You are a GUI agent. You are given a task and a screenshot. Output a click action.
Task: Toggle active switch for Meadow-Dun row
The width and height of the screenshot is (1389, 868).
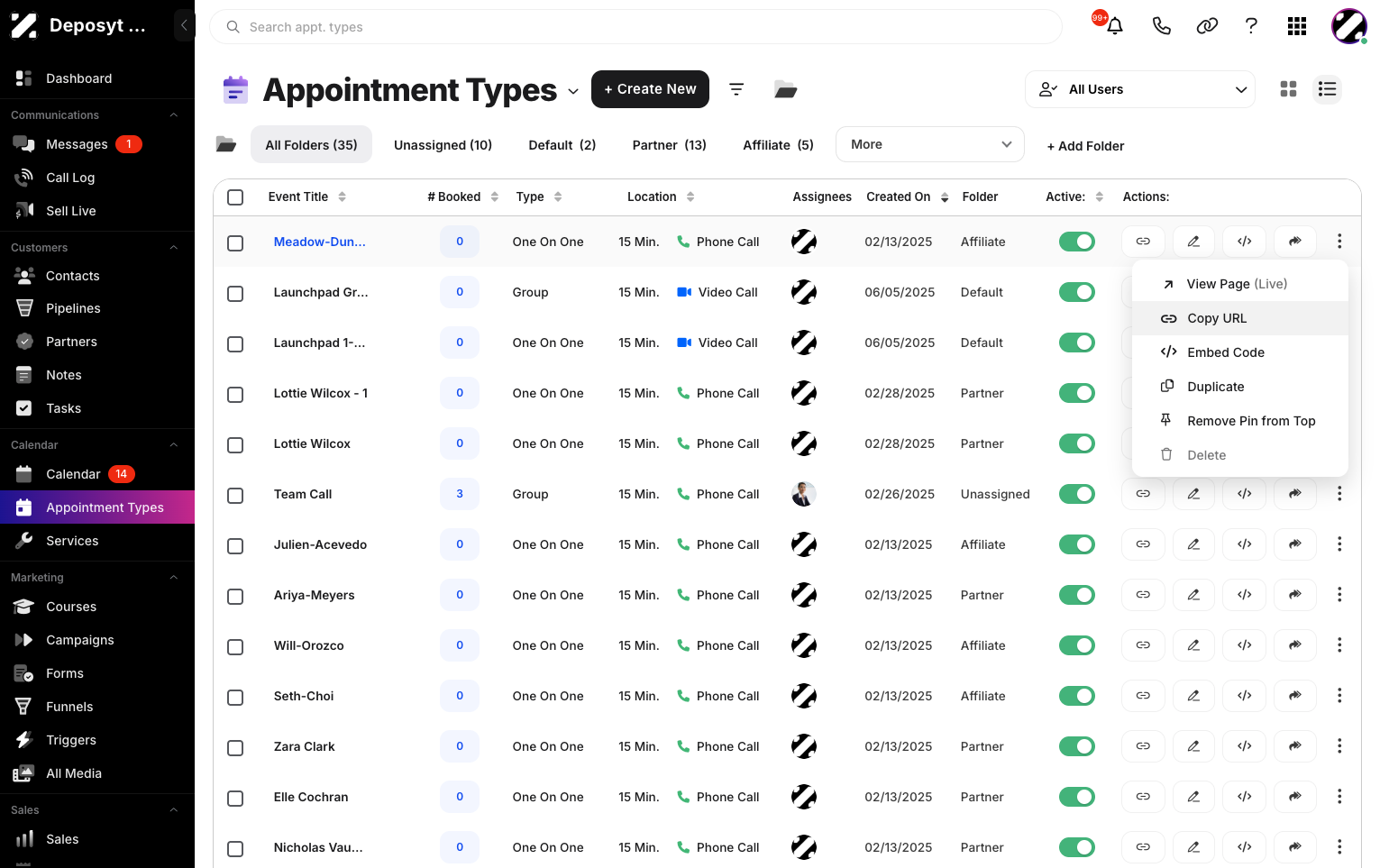1076,242
